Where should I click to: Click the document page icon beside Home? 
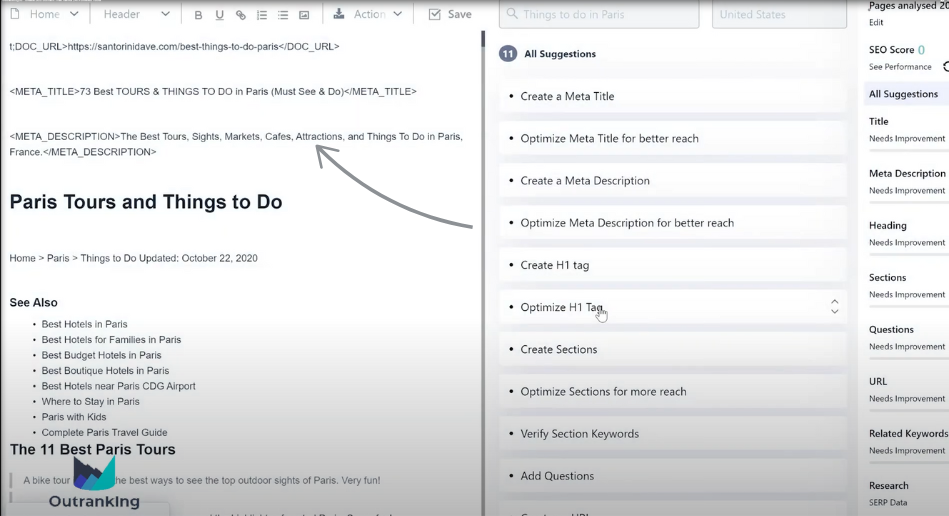pos(15,14)
